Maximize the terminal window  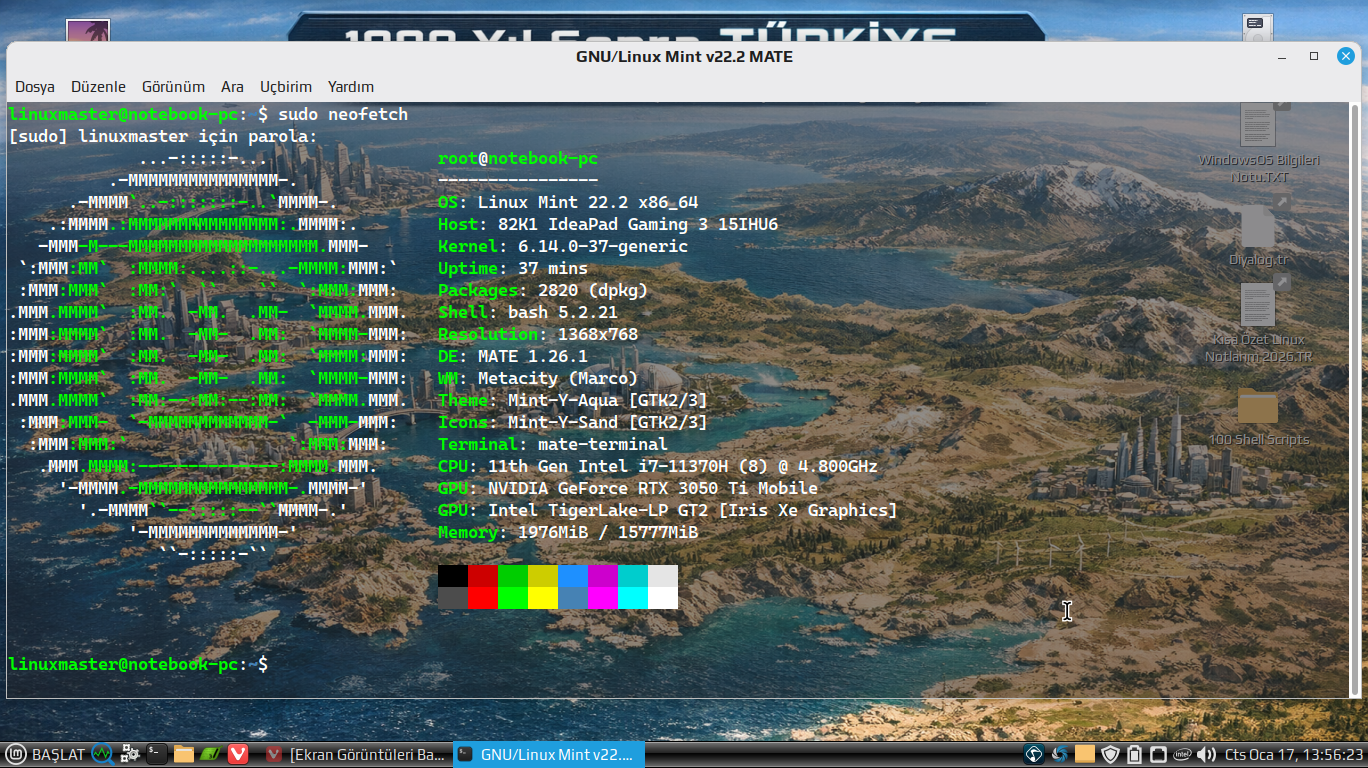coord(1314,57)
